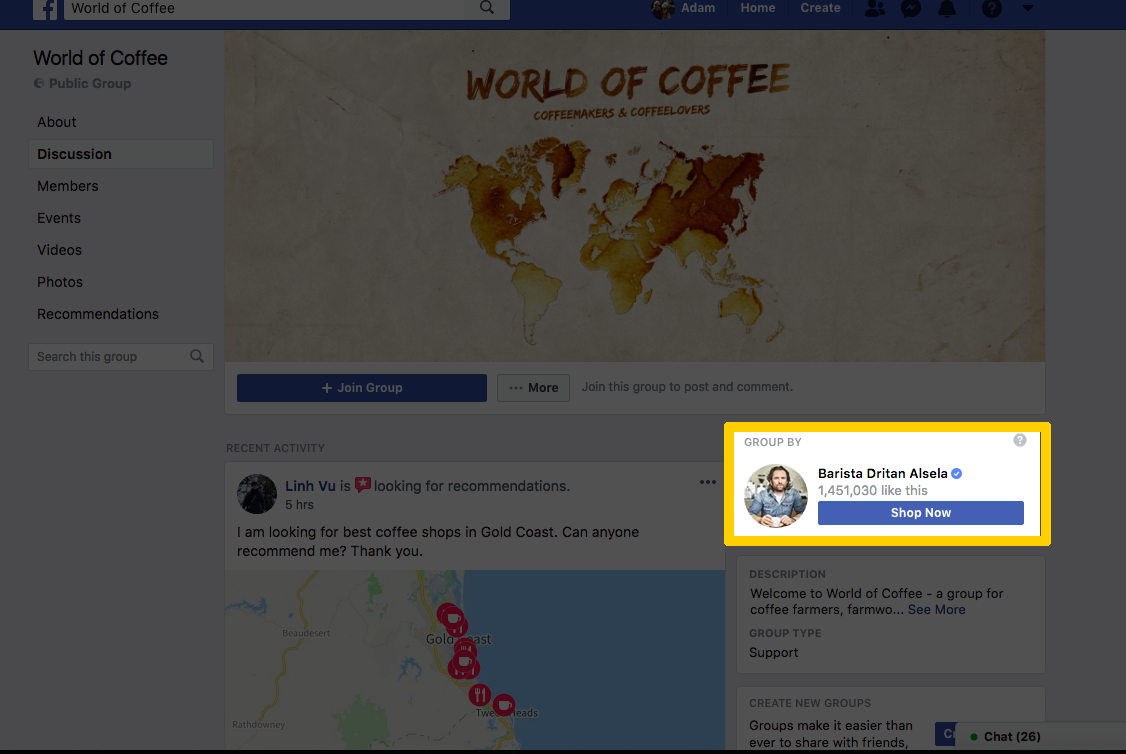Go to Recommendations in the sidebar
This screenshot has width=1126, height=754.
pos(98,314)
